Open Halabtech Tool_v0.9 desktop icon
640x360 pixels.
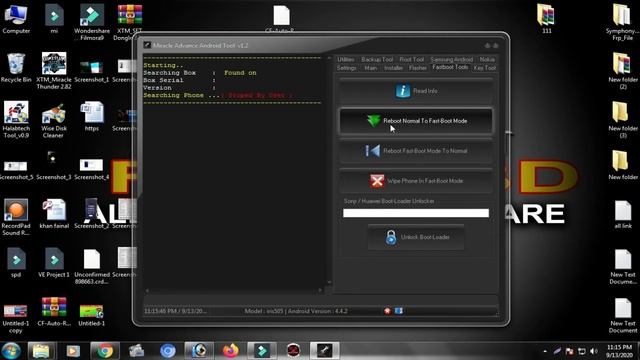tap(16, 120)
